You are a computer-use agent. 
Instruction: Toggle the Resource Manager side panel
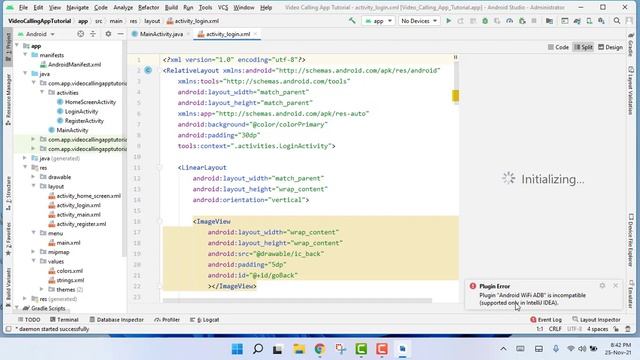tap(8, 99)
